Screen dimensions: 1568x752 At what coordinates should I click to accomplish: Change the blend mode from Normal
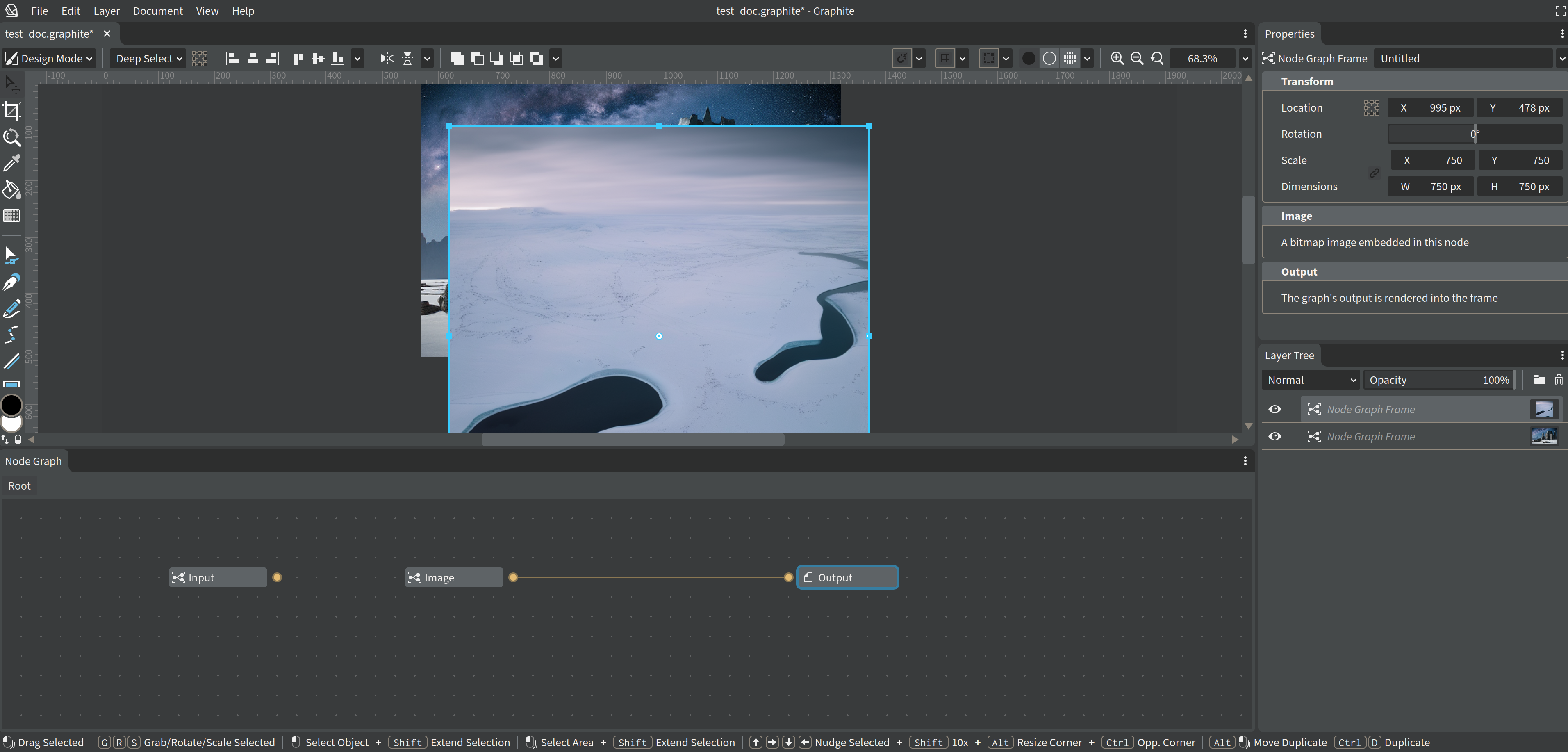click(x=1310, y=379)
